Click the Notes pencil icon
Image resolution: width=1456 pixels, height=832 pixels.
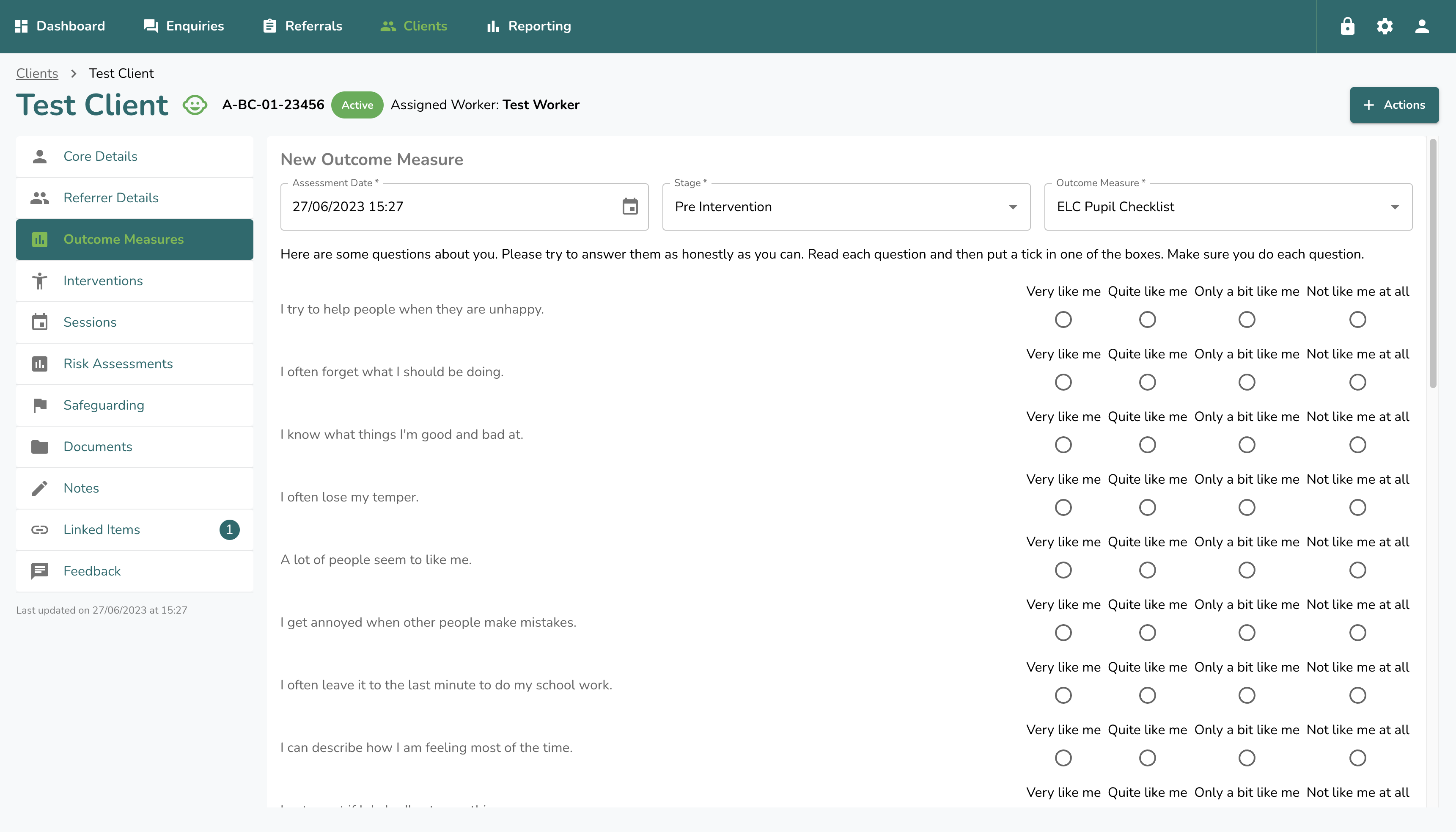click(39, 488)
